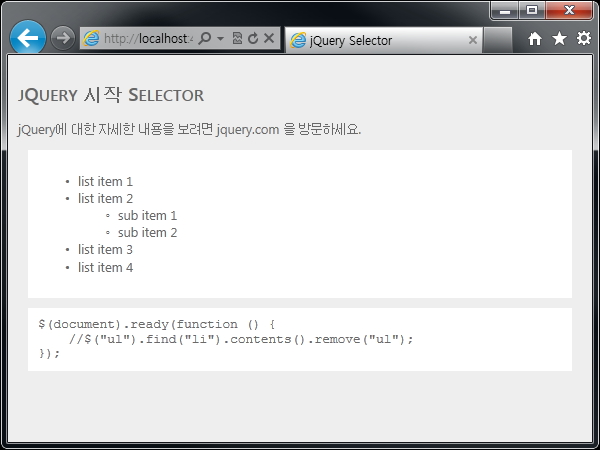
Task: Click 'list item 1' text
Action: click(105, 181)
